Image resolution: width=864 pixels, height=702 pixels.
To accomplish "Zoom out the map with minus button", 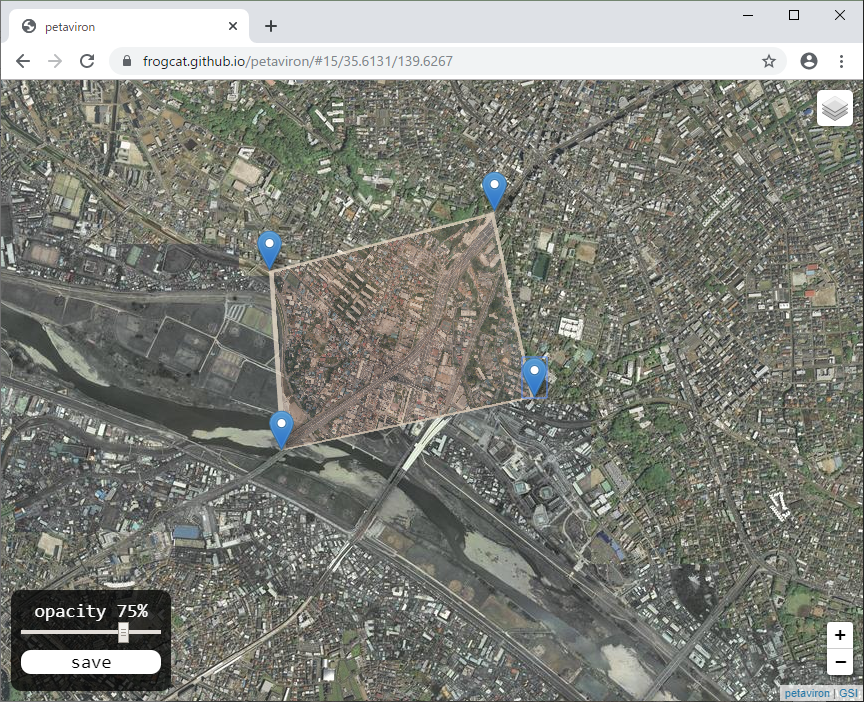I will [x=840, y=662].
